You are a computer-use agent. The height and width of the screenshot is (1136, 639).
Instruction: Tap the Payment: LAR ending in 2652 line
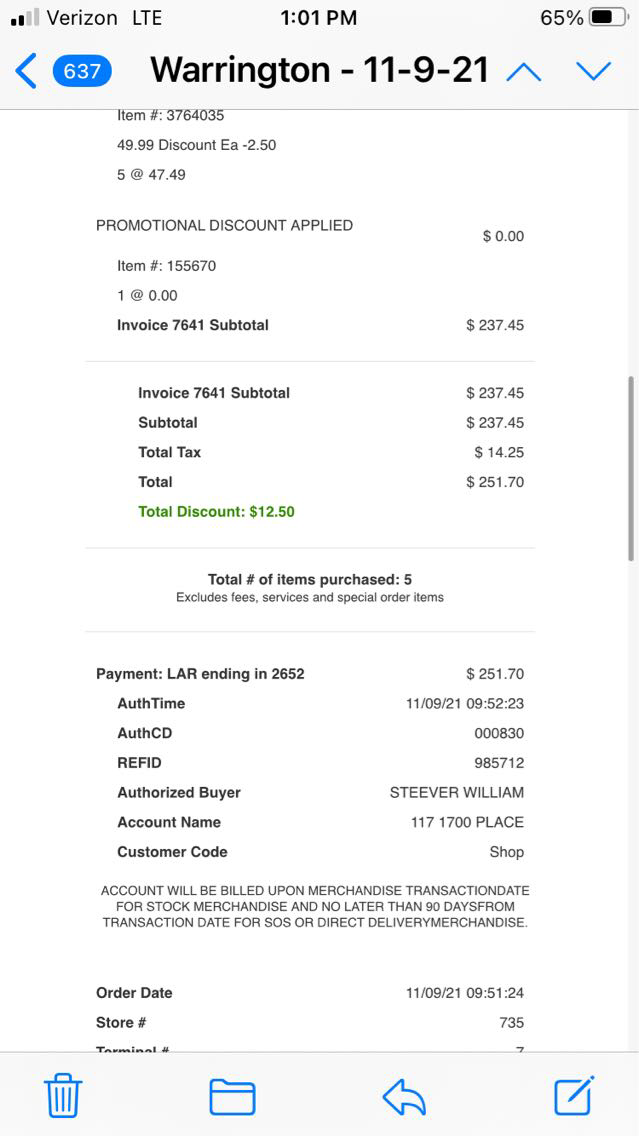[200, 674]
